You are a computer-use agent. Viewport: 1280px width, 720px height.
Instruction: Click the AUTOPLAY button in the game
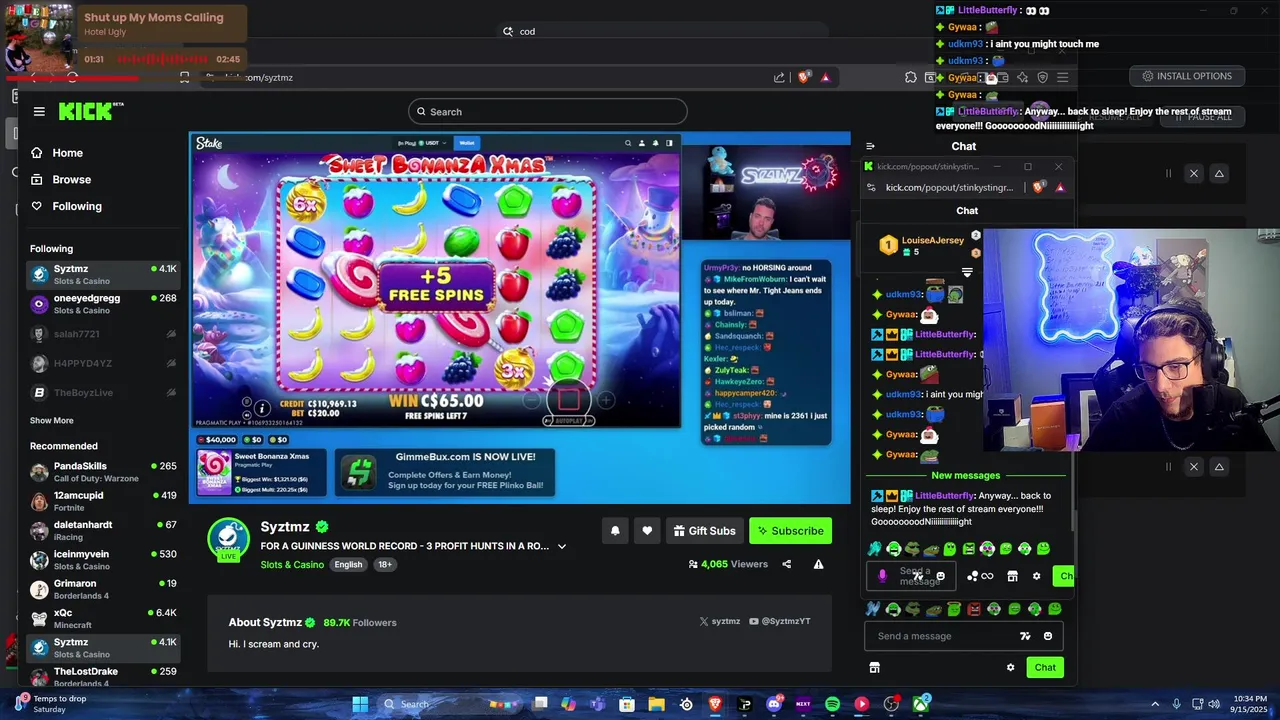coord(568,420)
